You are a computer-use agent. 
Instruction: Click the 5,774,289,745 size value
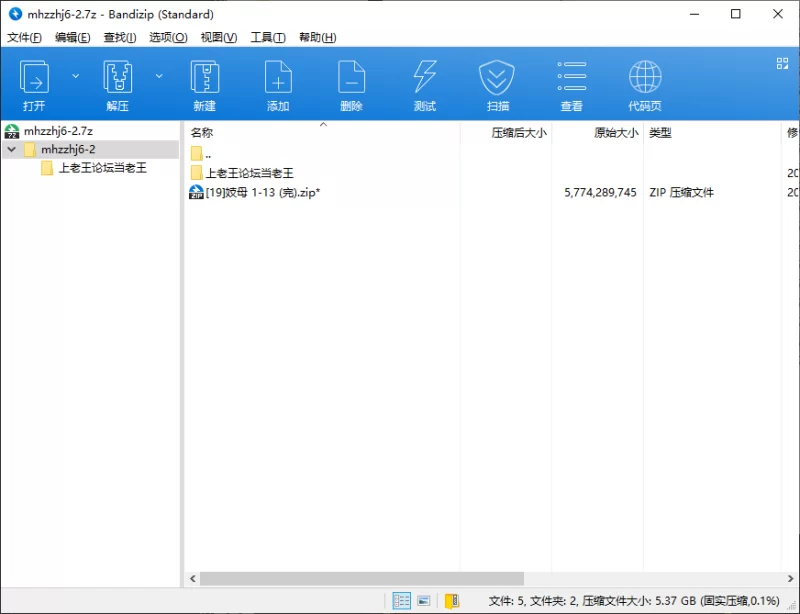pyautogui.click(x=600, y=192)
